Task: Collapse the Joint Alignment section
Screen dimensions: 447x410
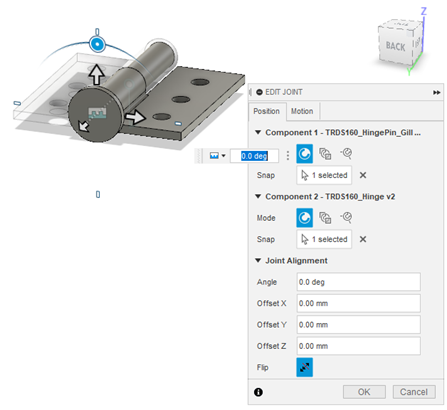Action: pos(258,260)
